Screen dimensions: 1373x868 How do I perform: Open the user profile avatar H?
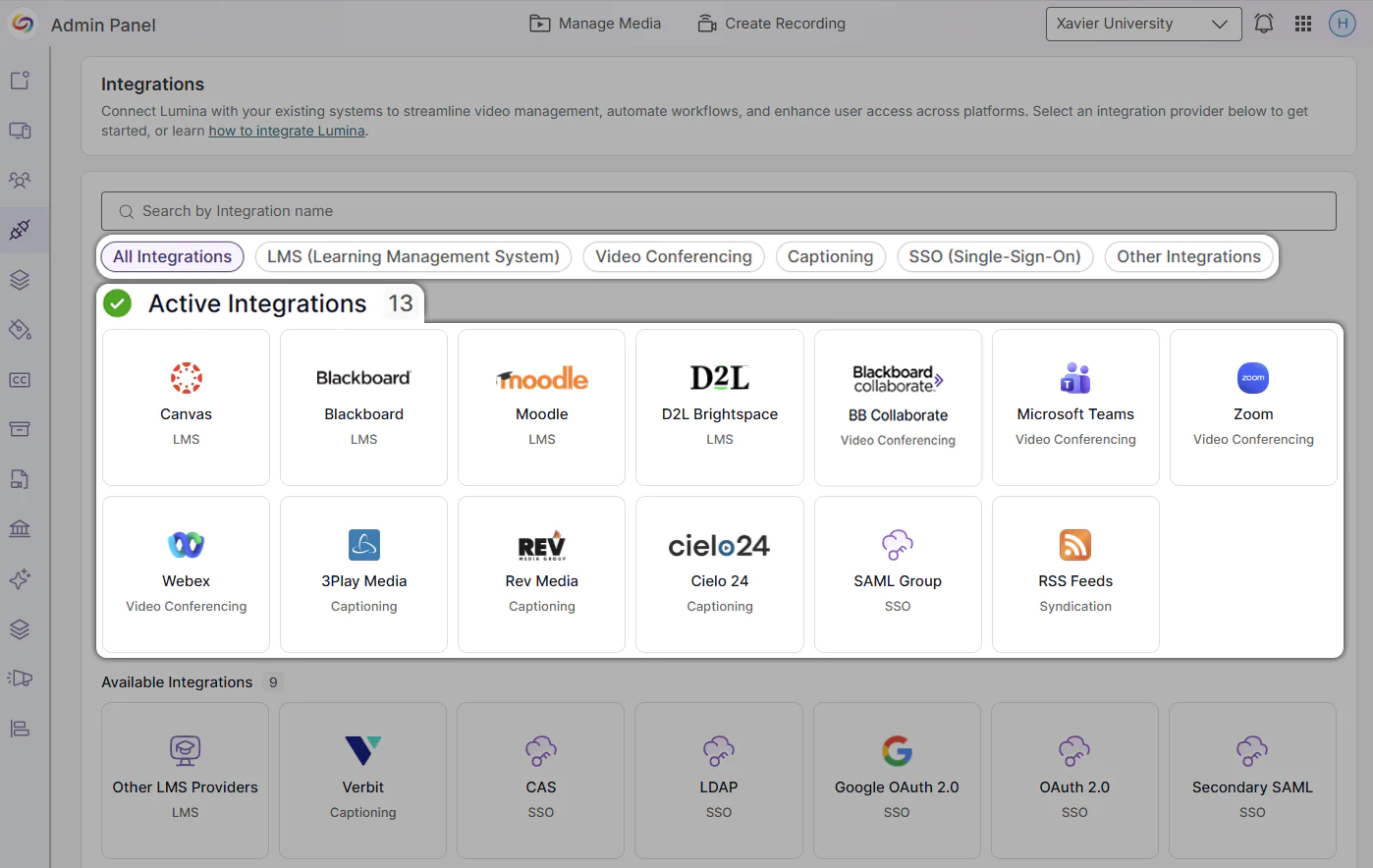tap(1343, 24)
